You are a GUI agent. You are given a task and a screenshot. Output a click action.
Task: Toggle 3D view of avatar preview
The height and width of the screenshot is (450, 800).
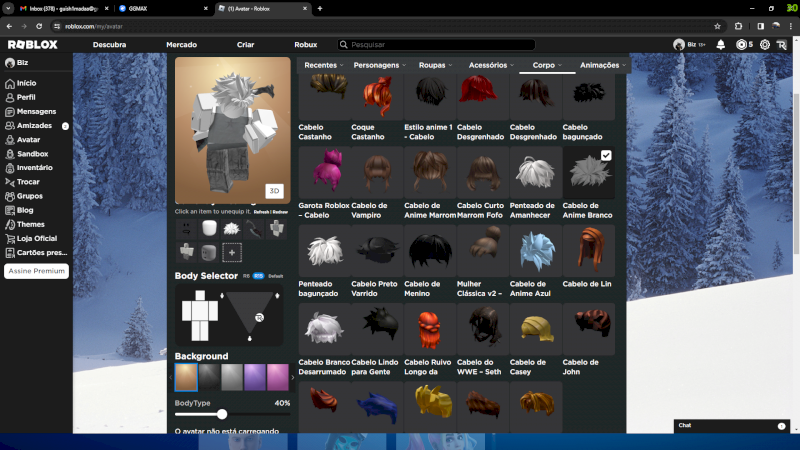point(274,191)
